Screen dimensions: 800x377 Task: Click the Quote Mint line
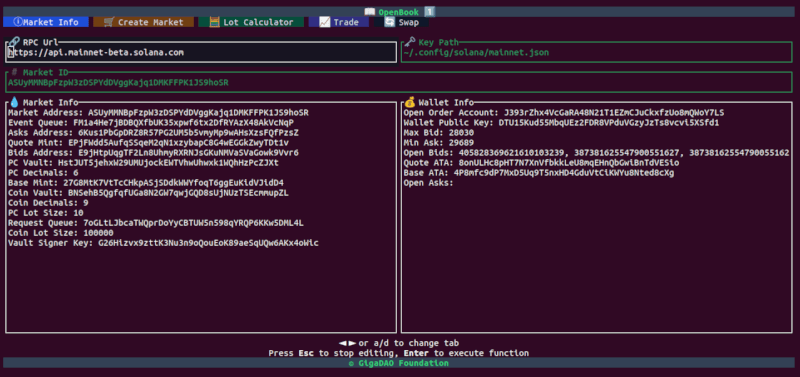click(148, 143)
